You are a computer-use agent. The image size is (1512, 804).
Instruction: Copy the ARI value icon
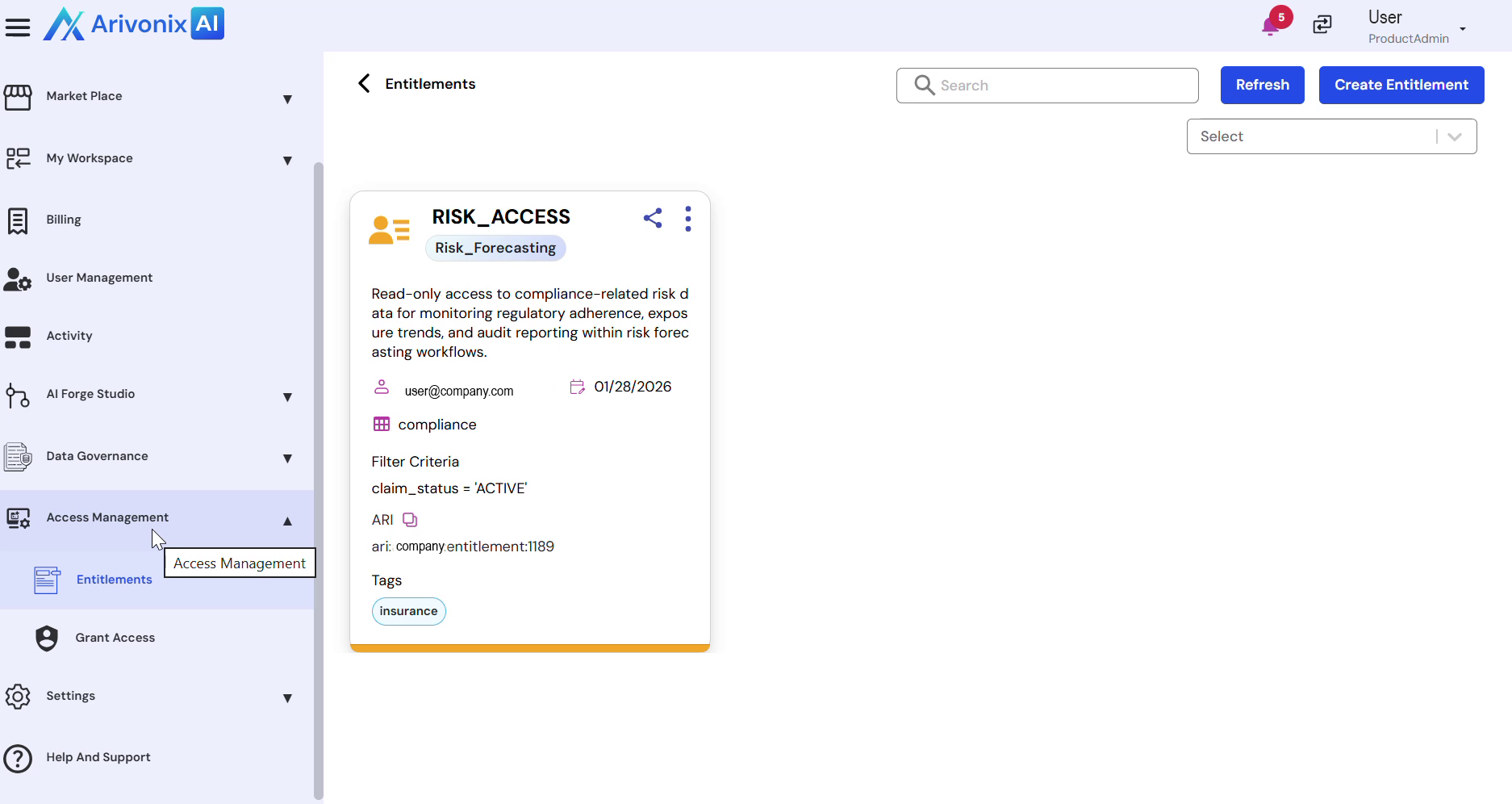pyautogui.click(x=410, y=520)
